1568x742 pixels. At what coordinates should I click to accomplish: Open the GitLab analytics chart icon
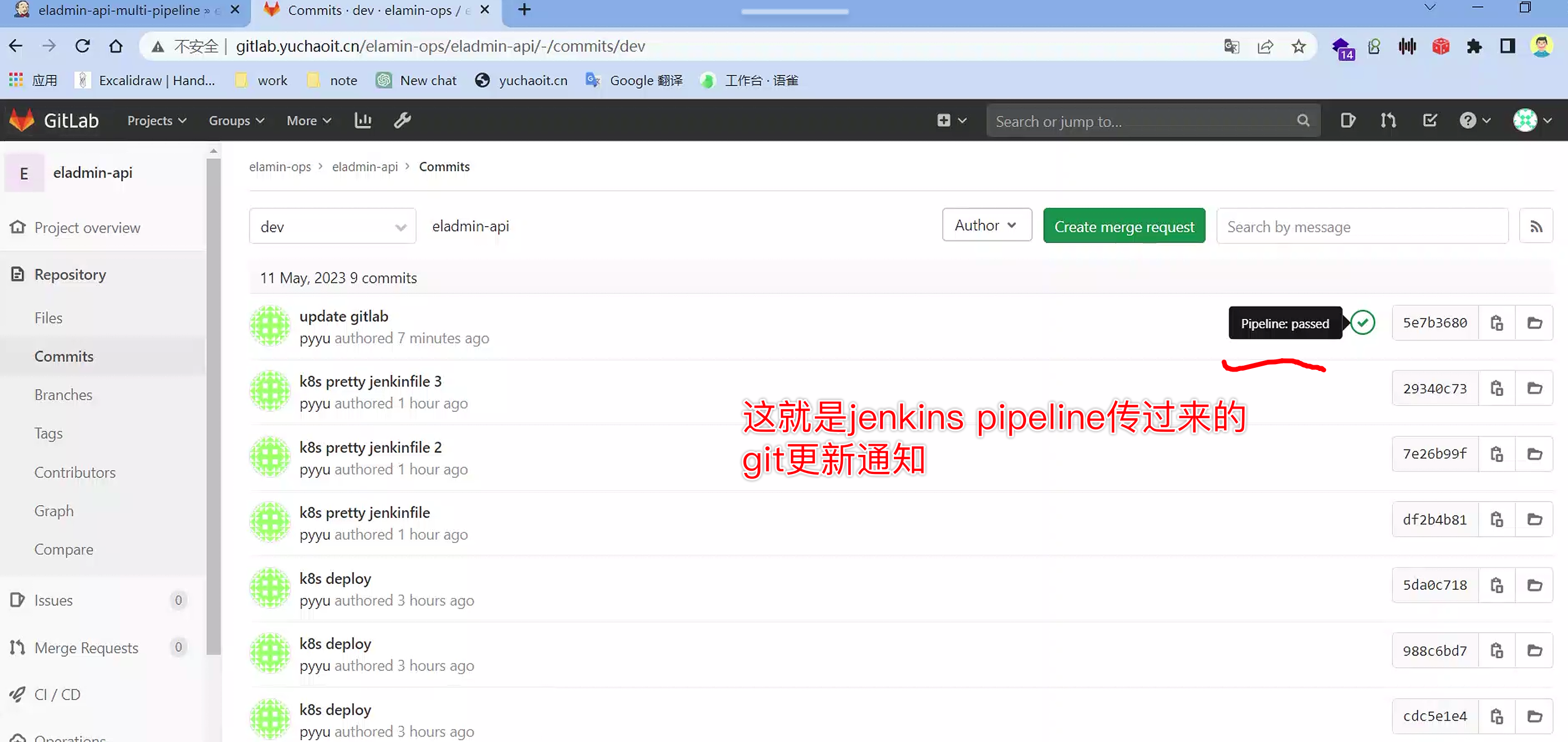363,120
